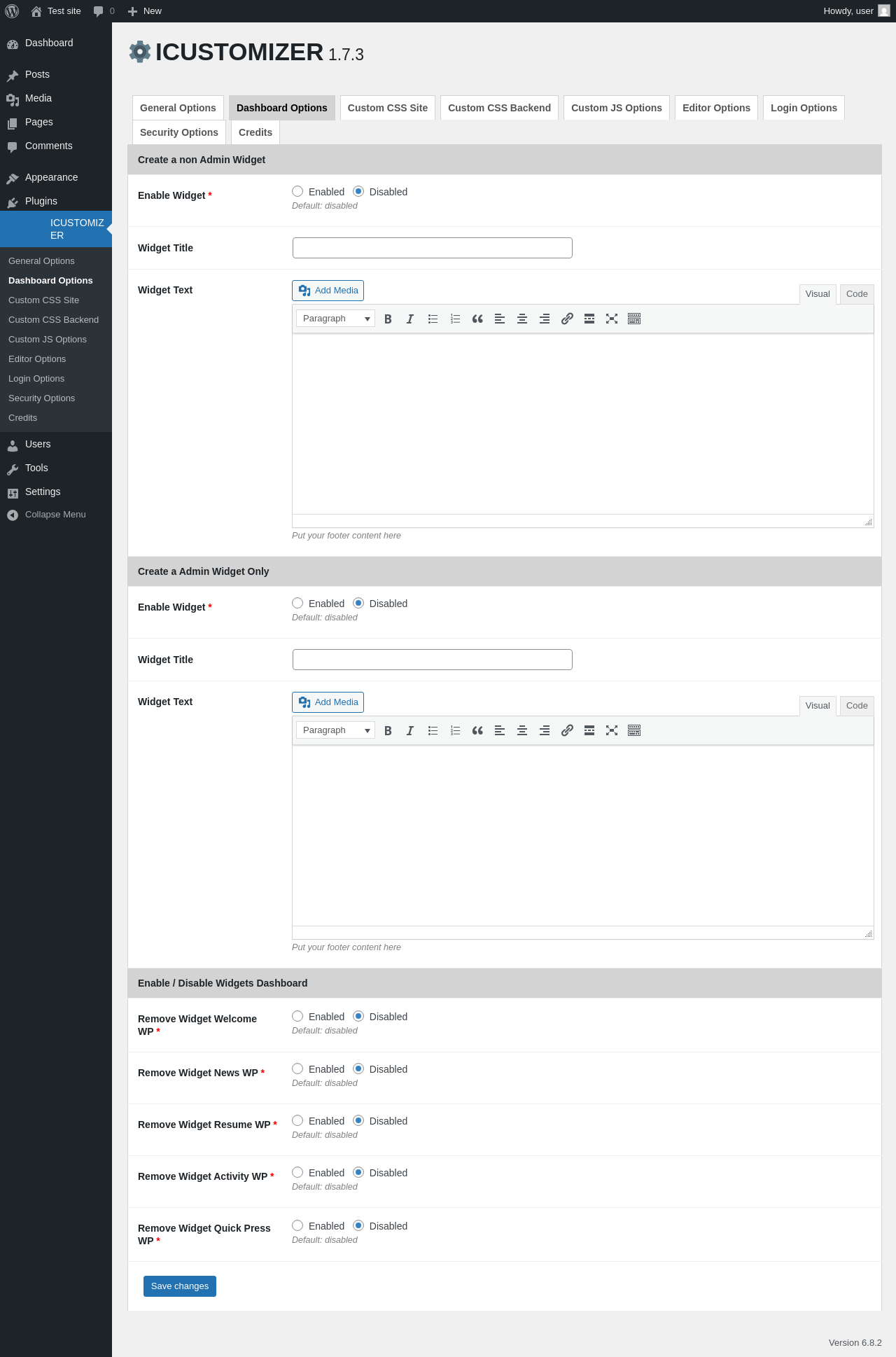Screen dimensions: 896x1357
Task: Insert Read More tag in non Admin editor
Action: click(589, 319)
